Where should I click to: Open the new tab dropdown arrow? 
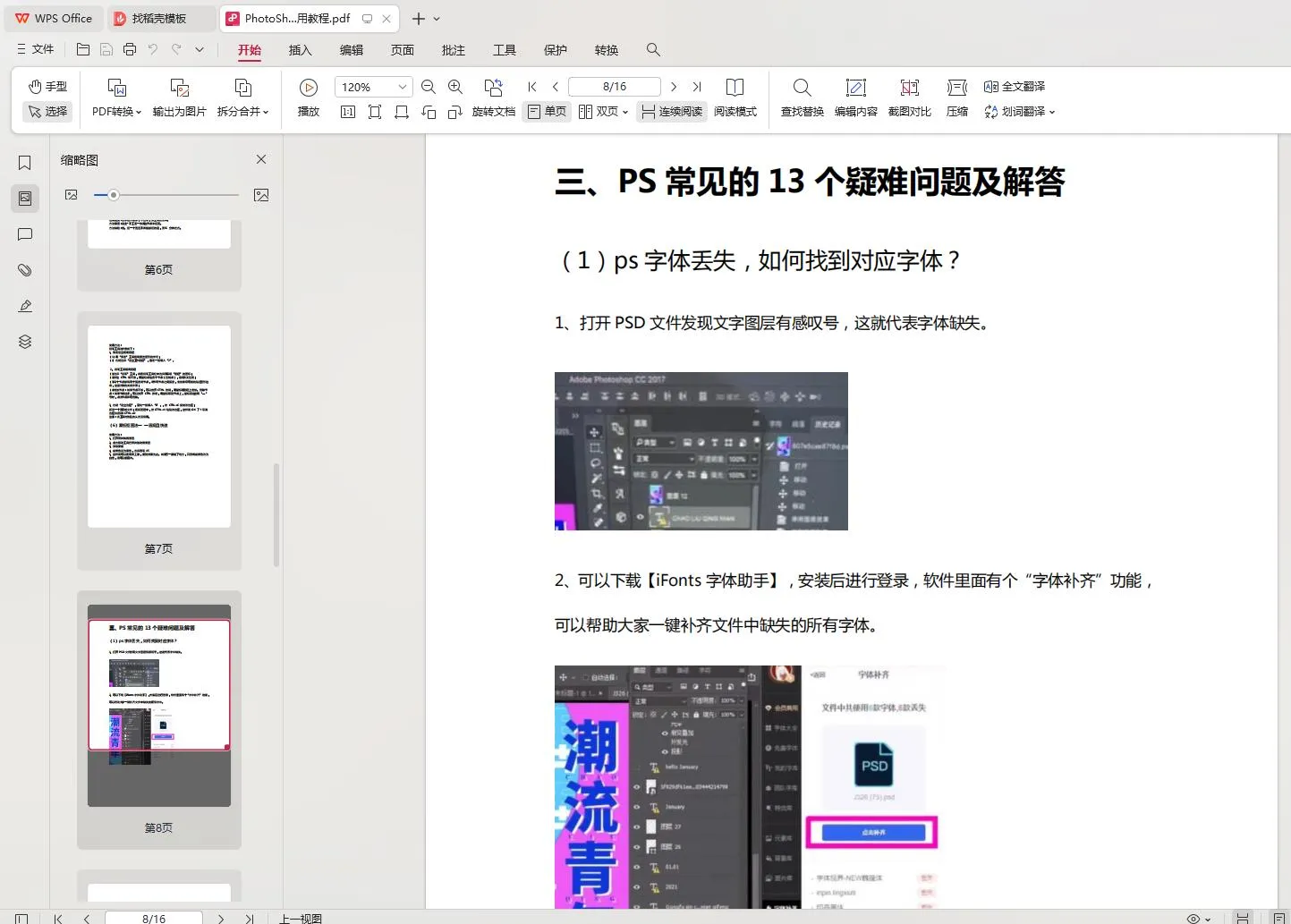pyautogui.click(x=437, y=19)
